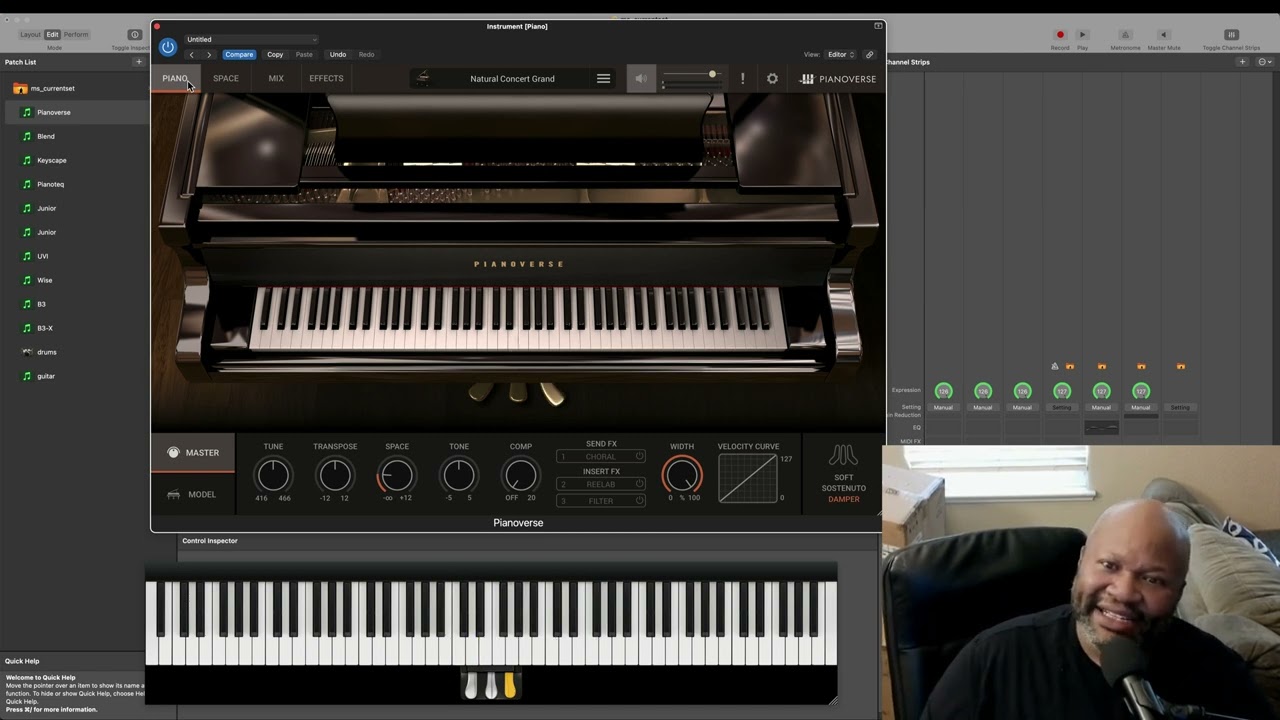Click the pedals icon above SOFT
This screenshot has width=1280, height=720.
click(843, 456)
